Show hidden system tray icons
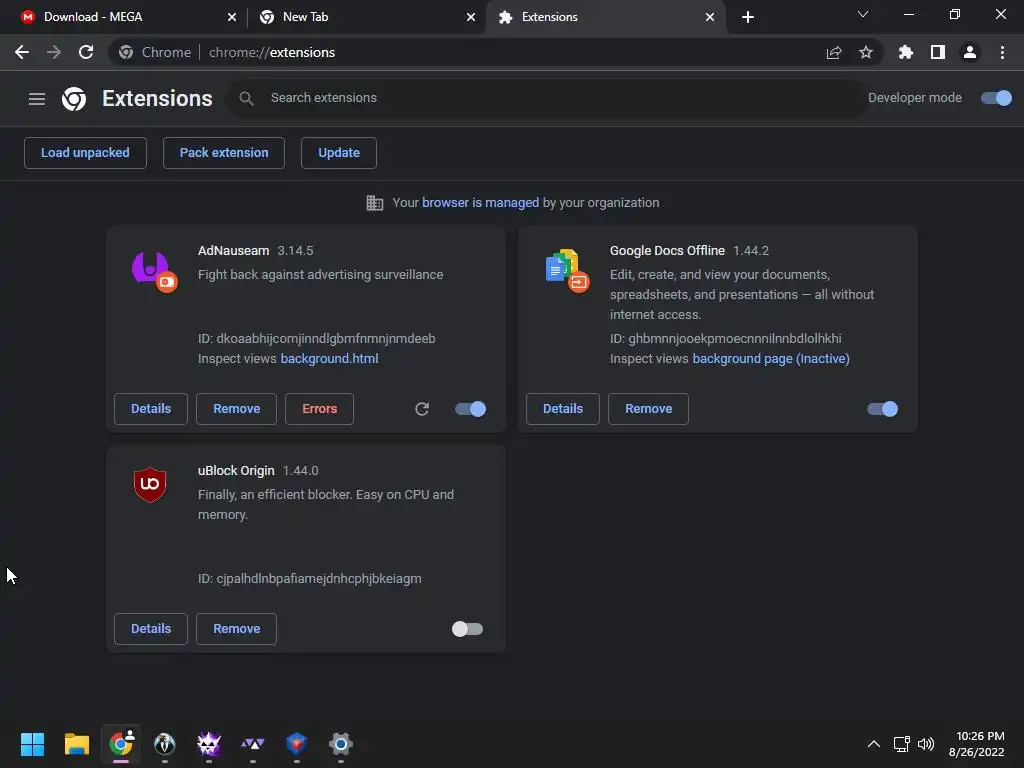The image size is (1024, 768). [874, 744]
